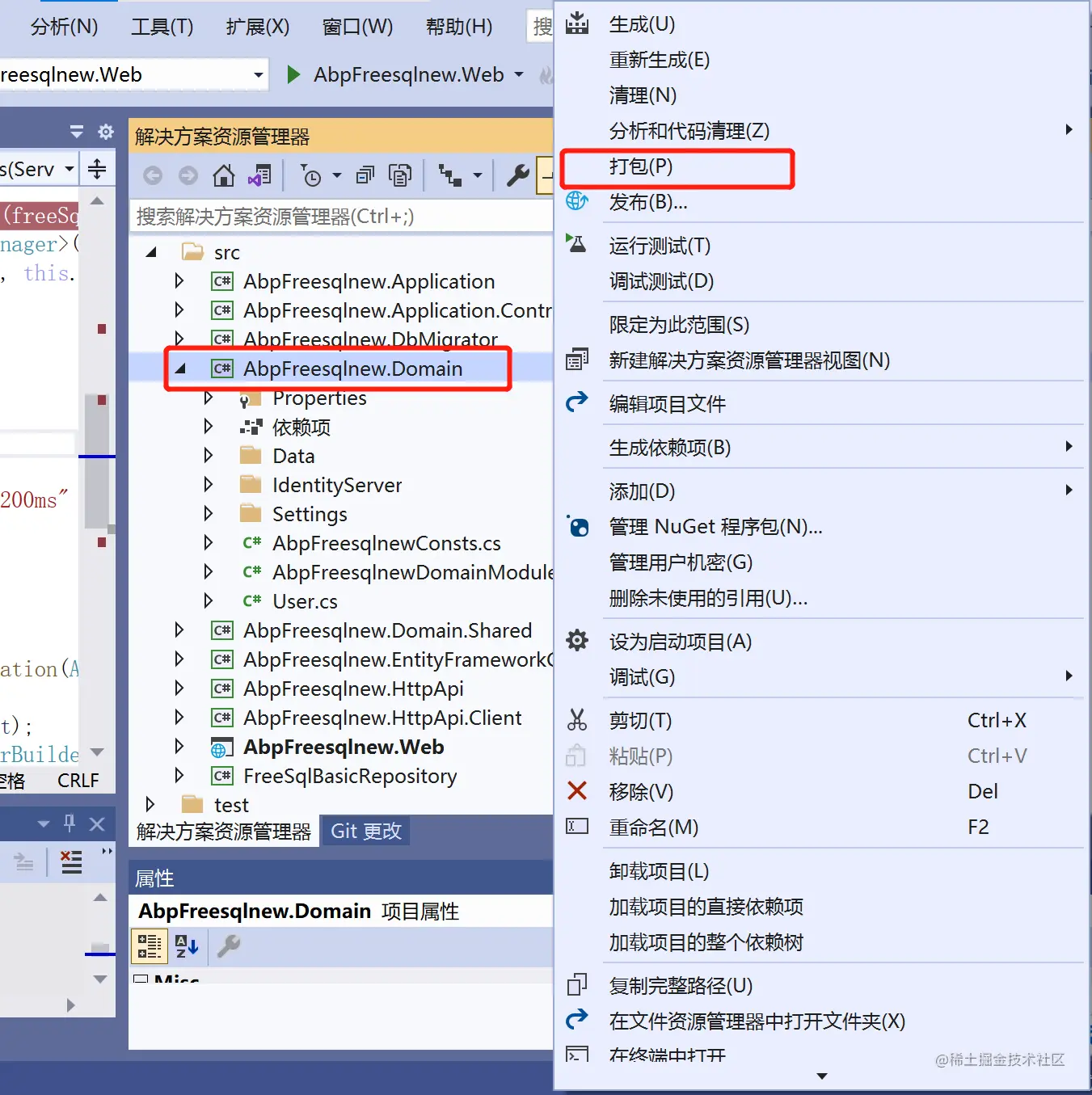The width and height of the screenshot is (1092, 1095).
Task: Select User.cs file in tree
Action: pos(305,601)
